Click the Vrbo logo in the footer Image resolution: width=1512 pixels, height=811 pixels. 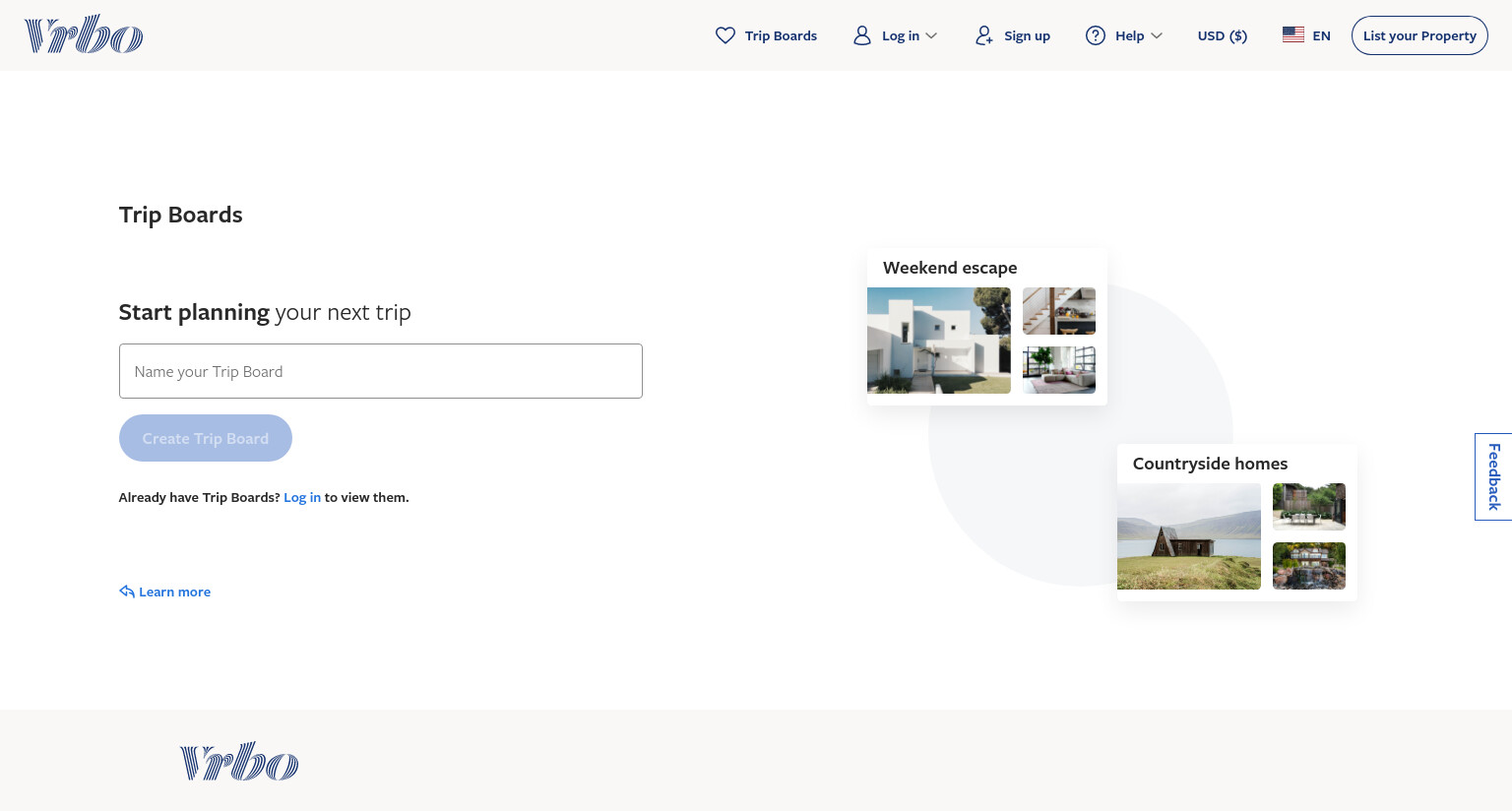point(239,762)
